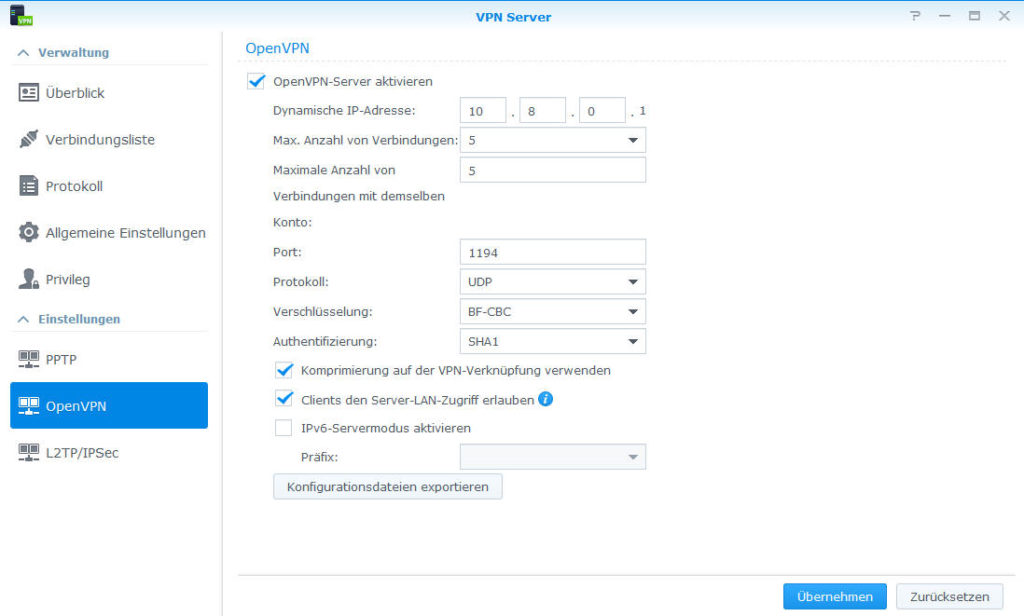Click the Privileg user lock icon
Screen dimensions: 1024x616
28,279
